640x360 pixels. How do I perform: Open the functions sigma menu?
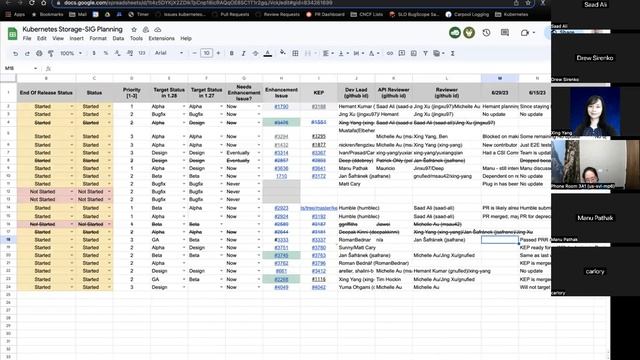(x=452, y=53)
